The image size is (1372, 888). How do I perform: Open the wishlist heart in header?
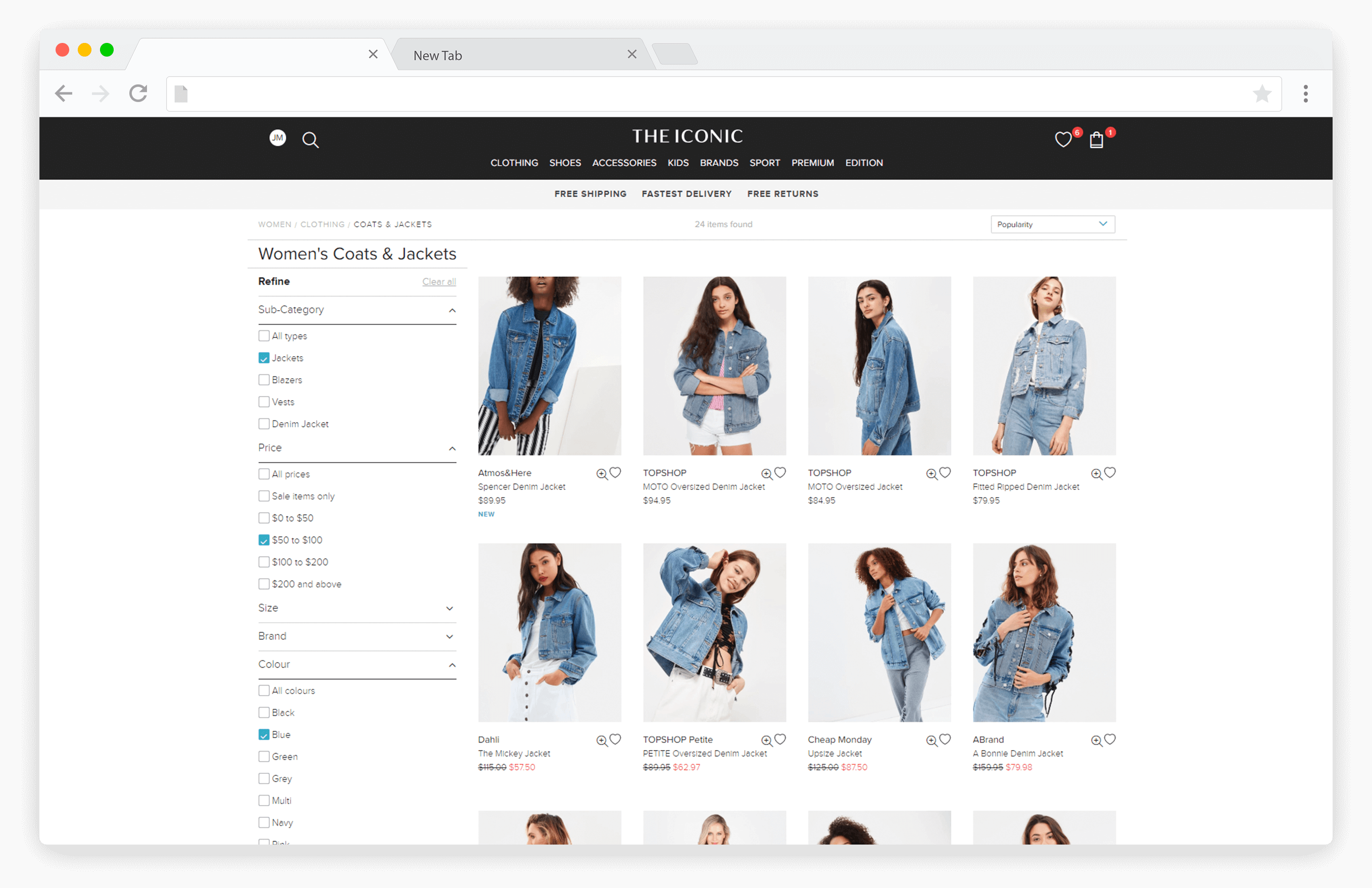click(x=1063, y=139)
